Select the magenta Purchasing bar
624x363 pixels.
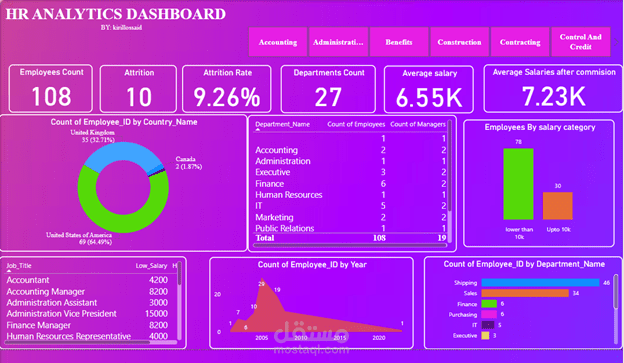(x=489, y=314)
